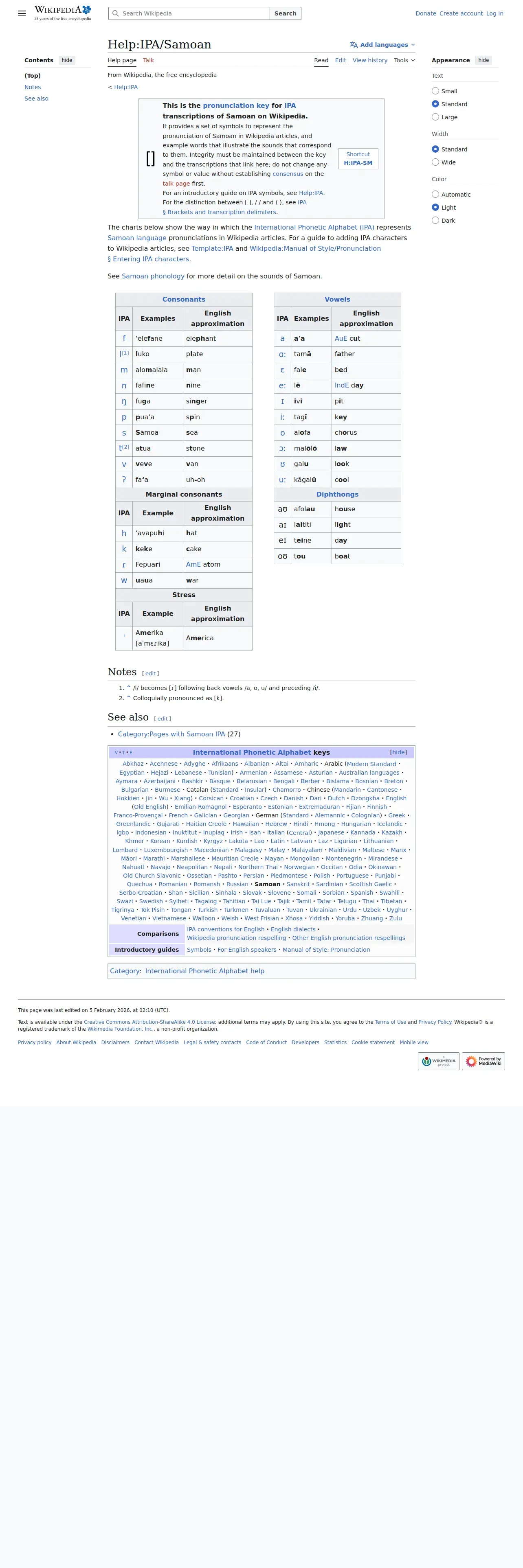Viewport: 523px width, 1568px height.
Task: Open the Edit tab
Action: [341, 60]
